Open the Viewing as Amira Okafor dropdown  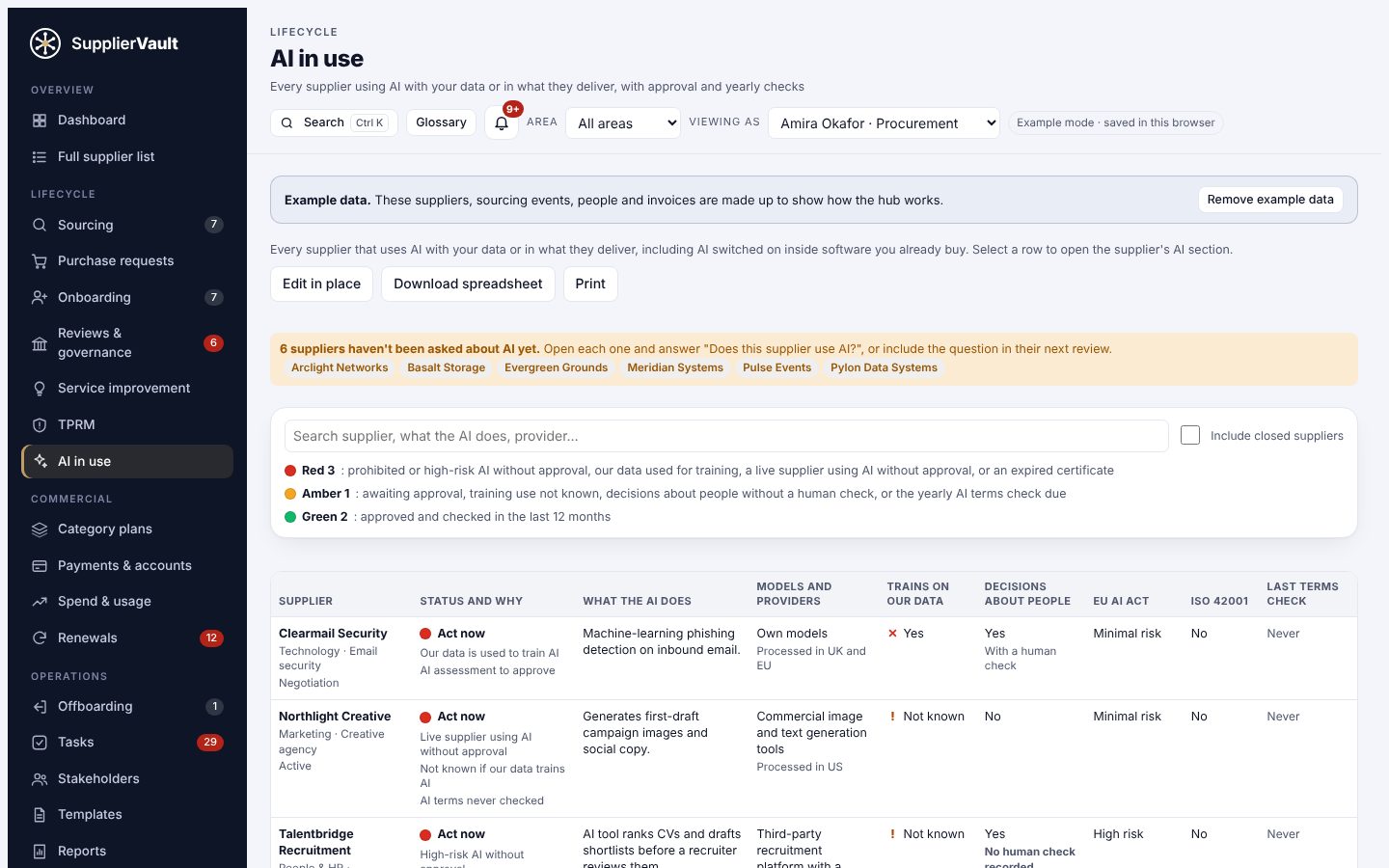click(884, 123)
